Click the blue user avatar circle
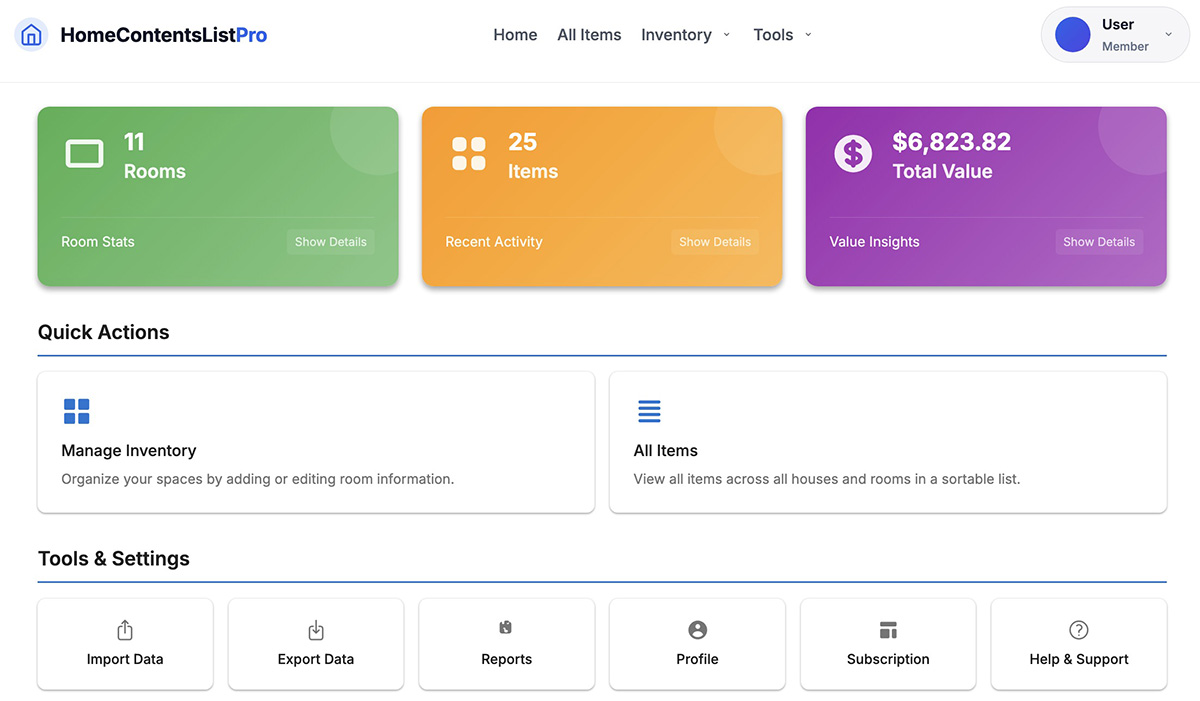Screen dimensions: 1200x701 pos(1071,33)
